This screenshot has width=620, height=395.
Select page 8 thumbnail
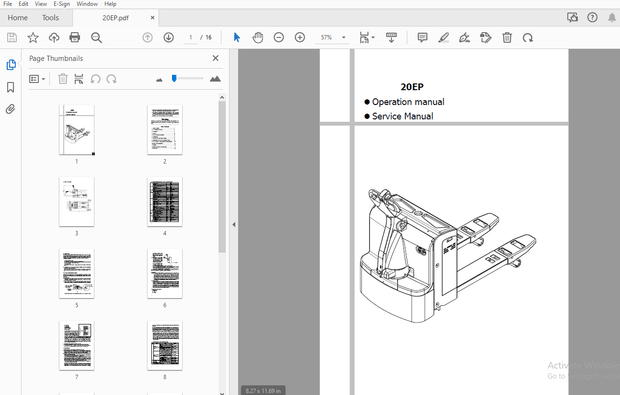point(165,346)
